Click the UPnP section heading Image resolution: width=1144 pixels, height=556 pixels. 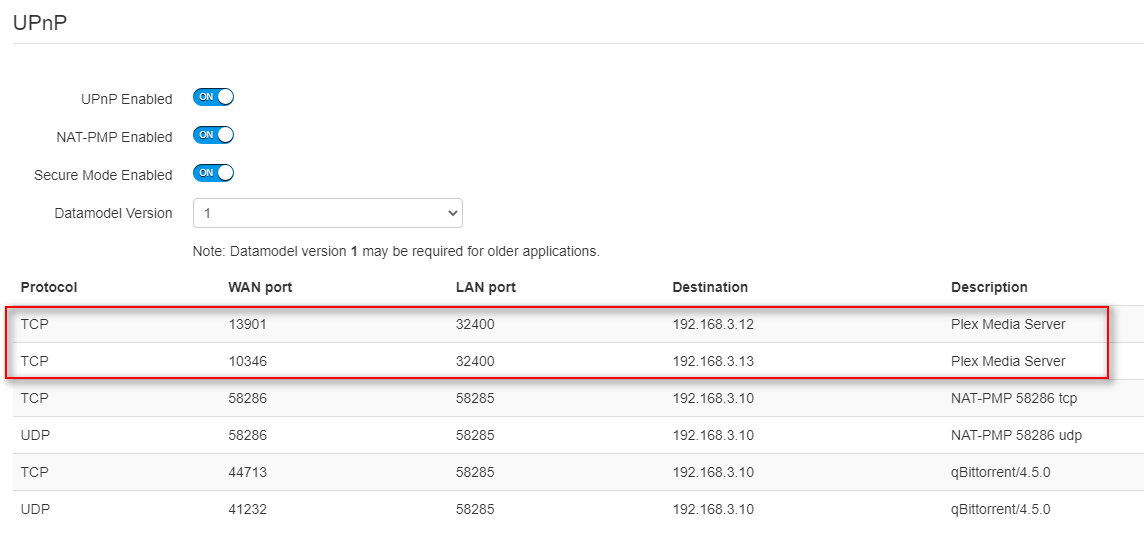coord(40,21)
